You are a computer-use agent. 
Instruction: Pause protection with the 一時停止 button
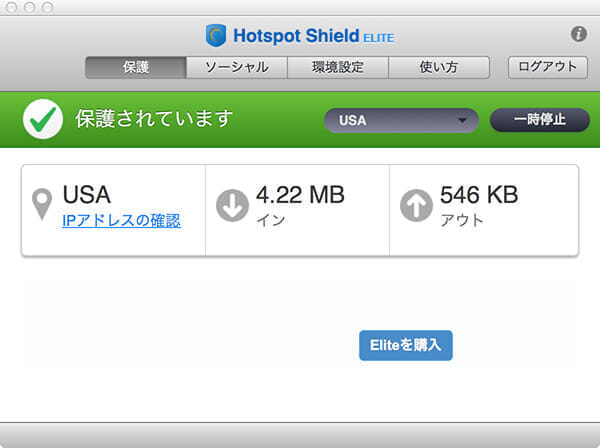point(539,120)
